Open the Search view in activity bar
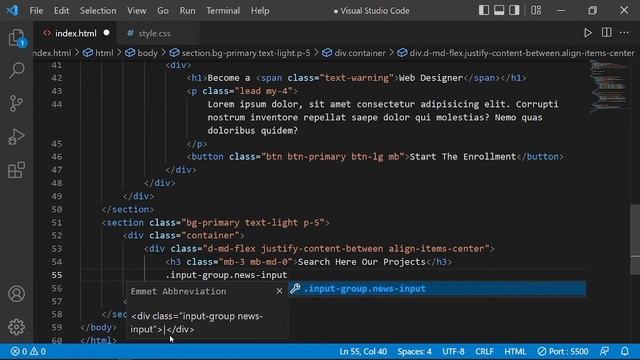This screenshot has width=640, height=360. pyautogui.click(x=16, y=70)
